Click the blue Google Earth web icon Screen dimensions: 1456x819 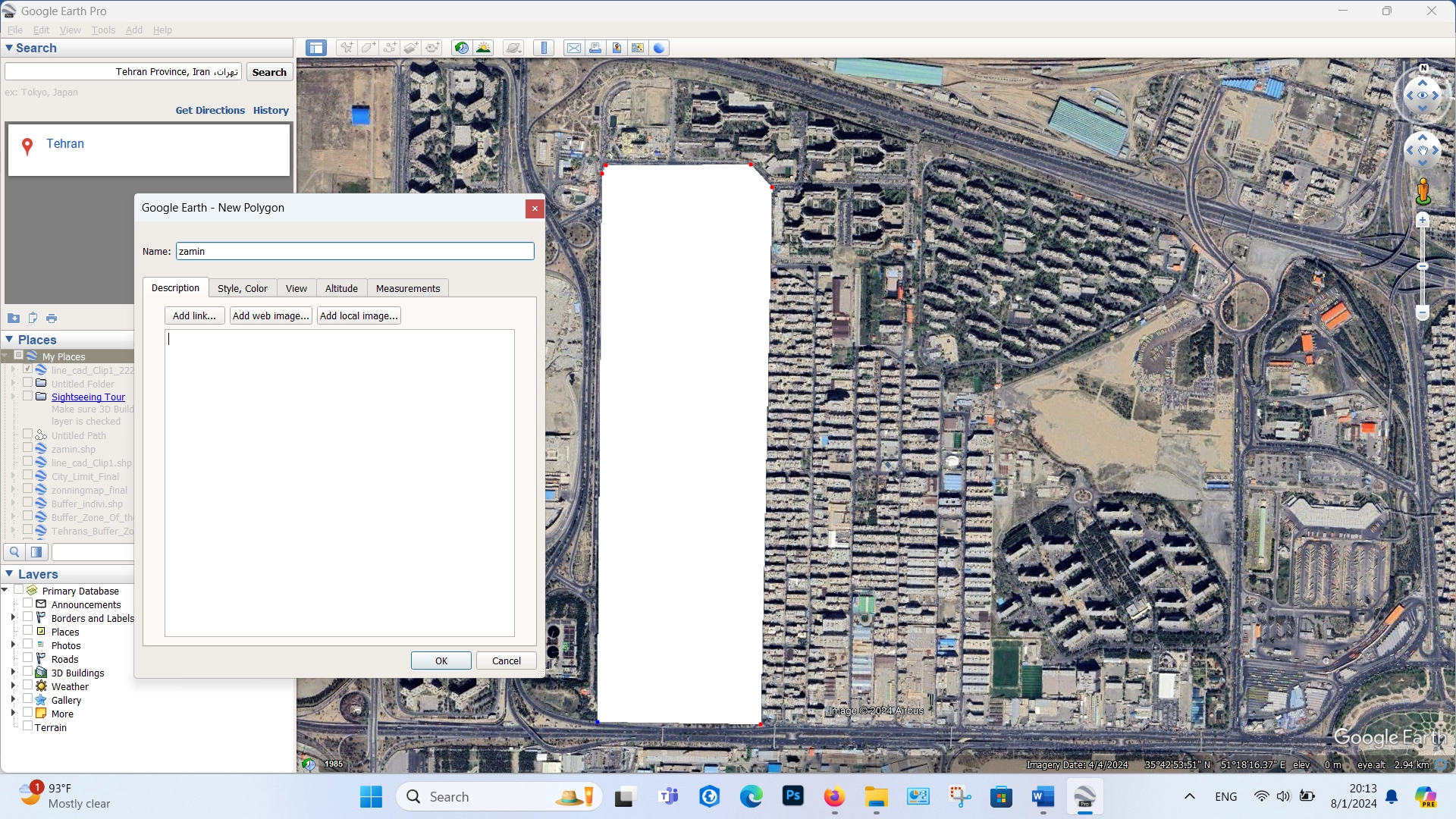pyautogui.click(x=659, y=48)
